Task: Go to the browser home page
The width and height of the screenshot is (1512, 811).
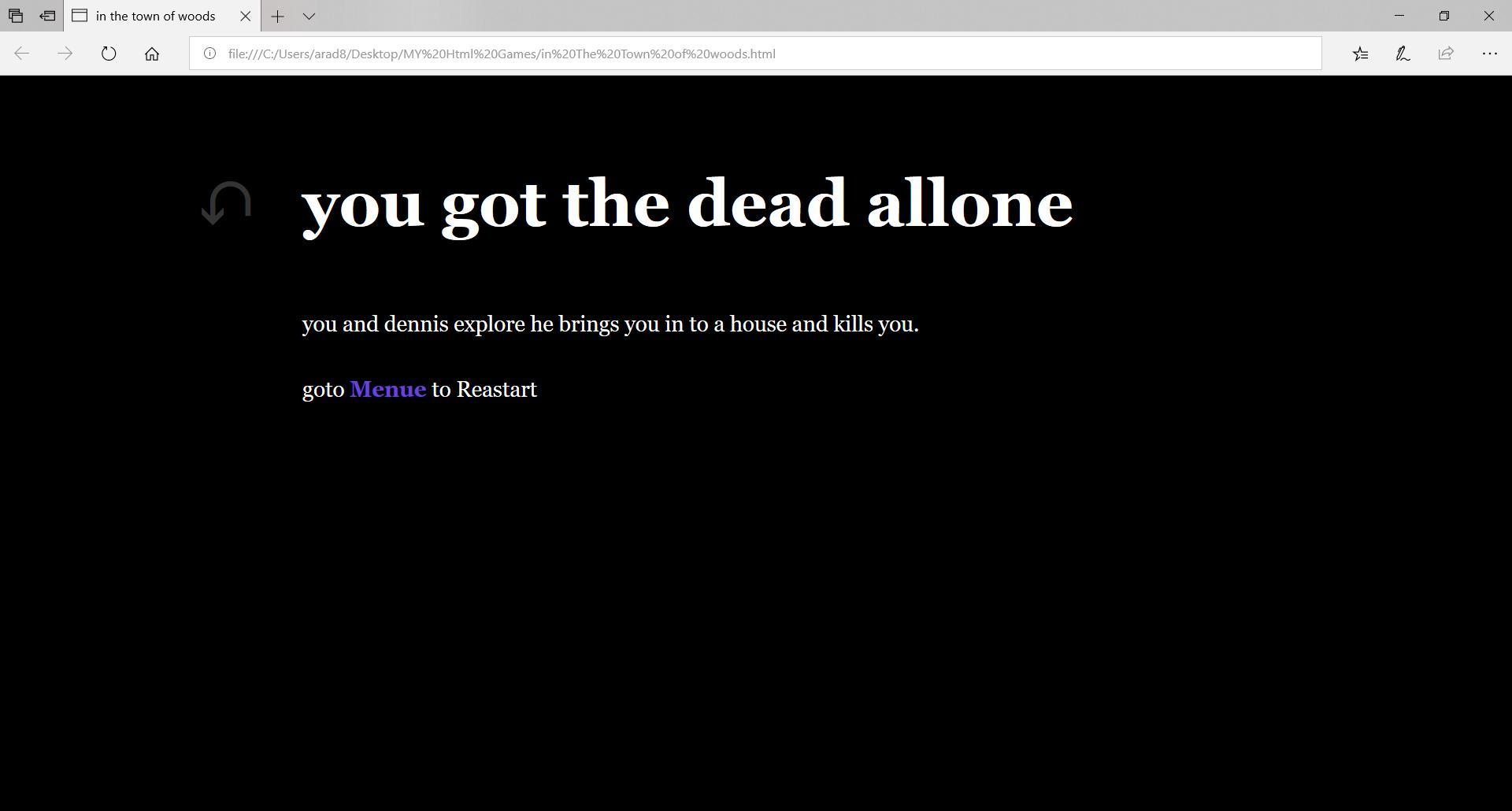Action: pyautogui.click(x=152, y=54)
